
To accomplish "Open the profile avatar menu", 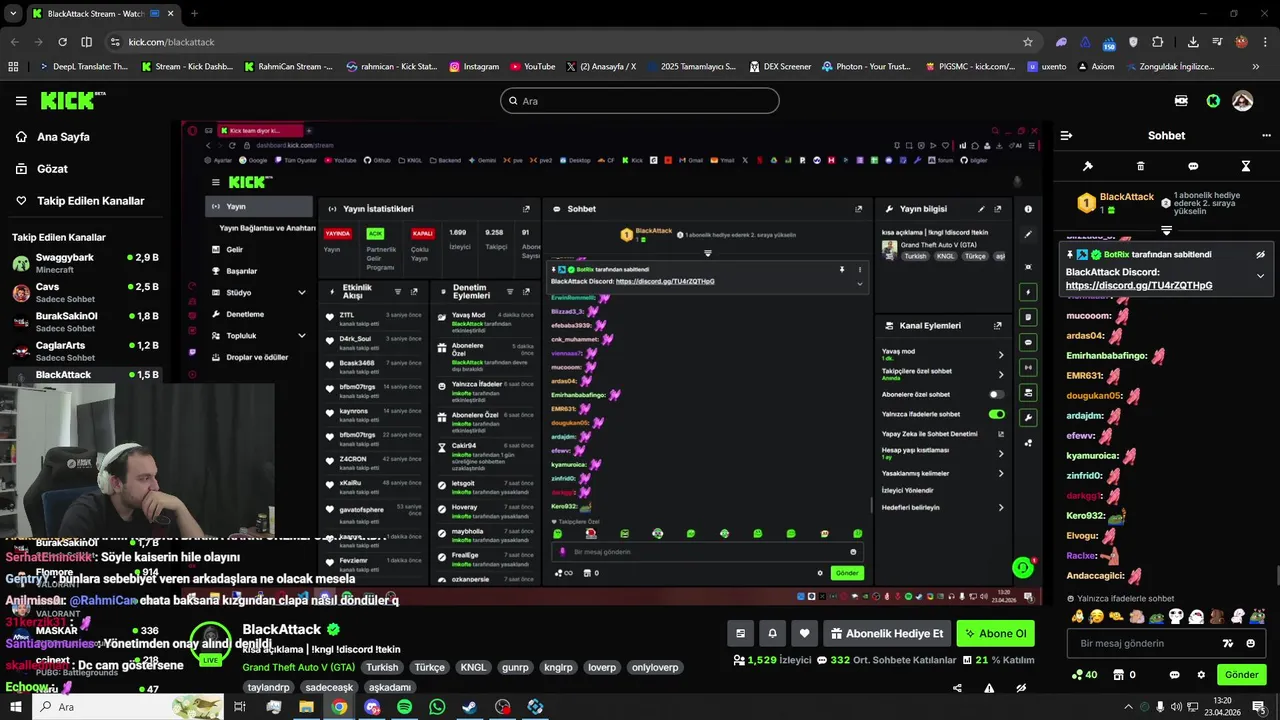I will (1242, 101).
